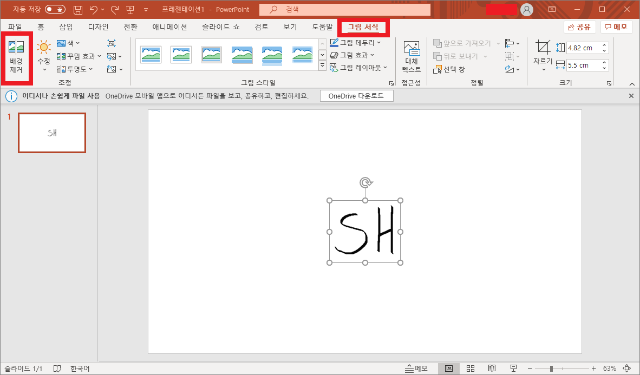
Task: Expand the picture styles gallery More arrow
Action: pyautogui.click(x=322, y=66)
